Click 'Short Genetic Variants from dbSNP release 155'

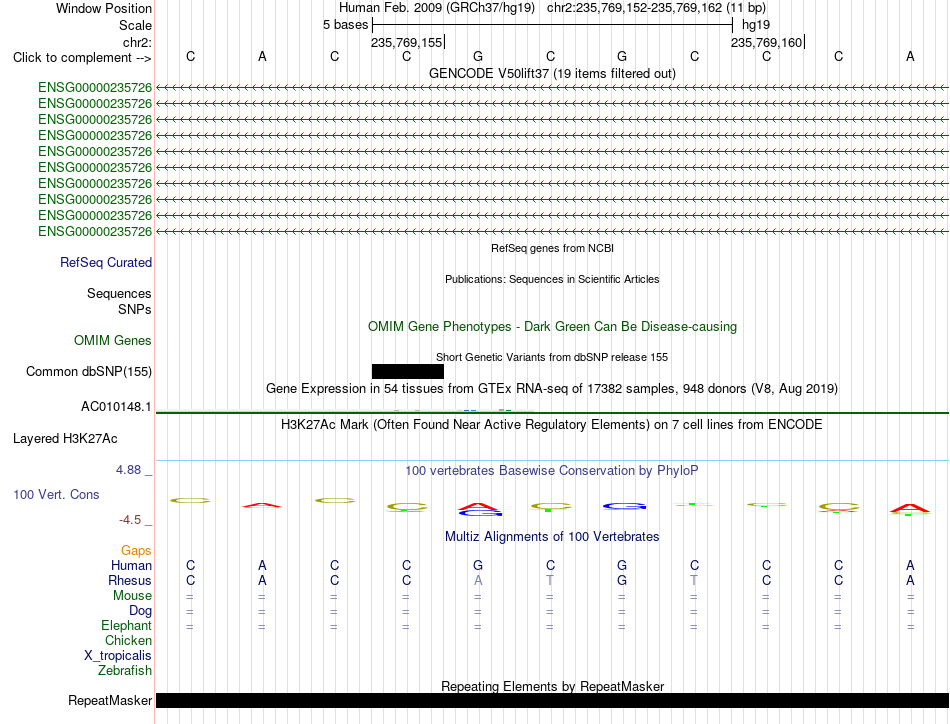click(x=552, y=357)
